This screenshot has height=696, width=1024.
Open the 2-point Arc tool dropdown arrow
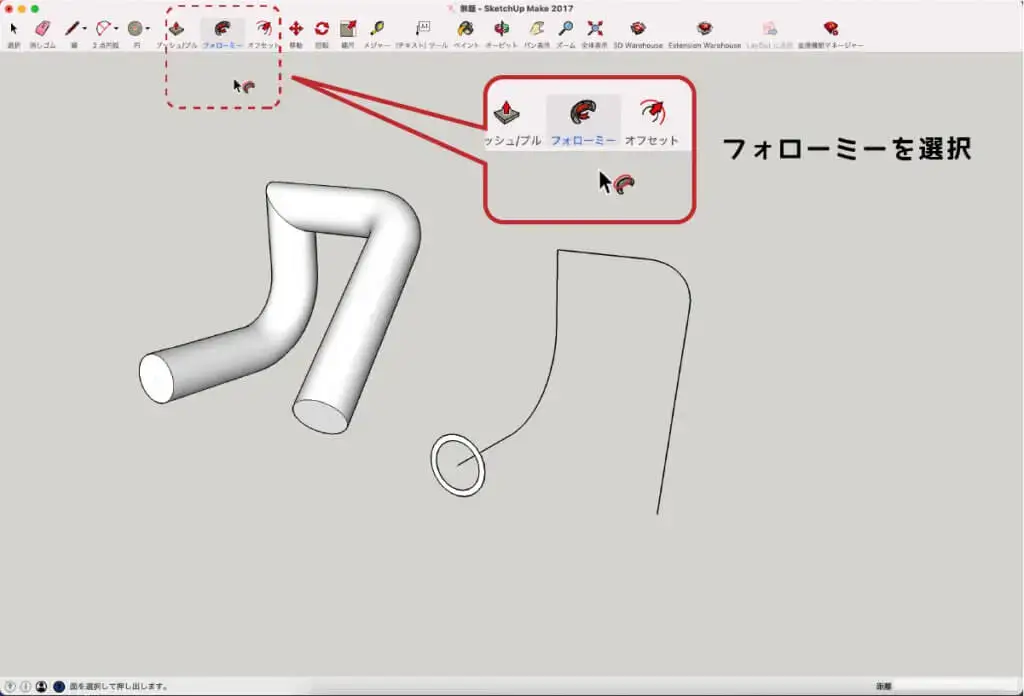tap(116, 29)
